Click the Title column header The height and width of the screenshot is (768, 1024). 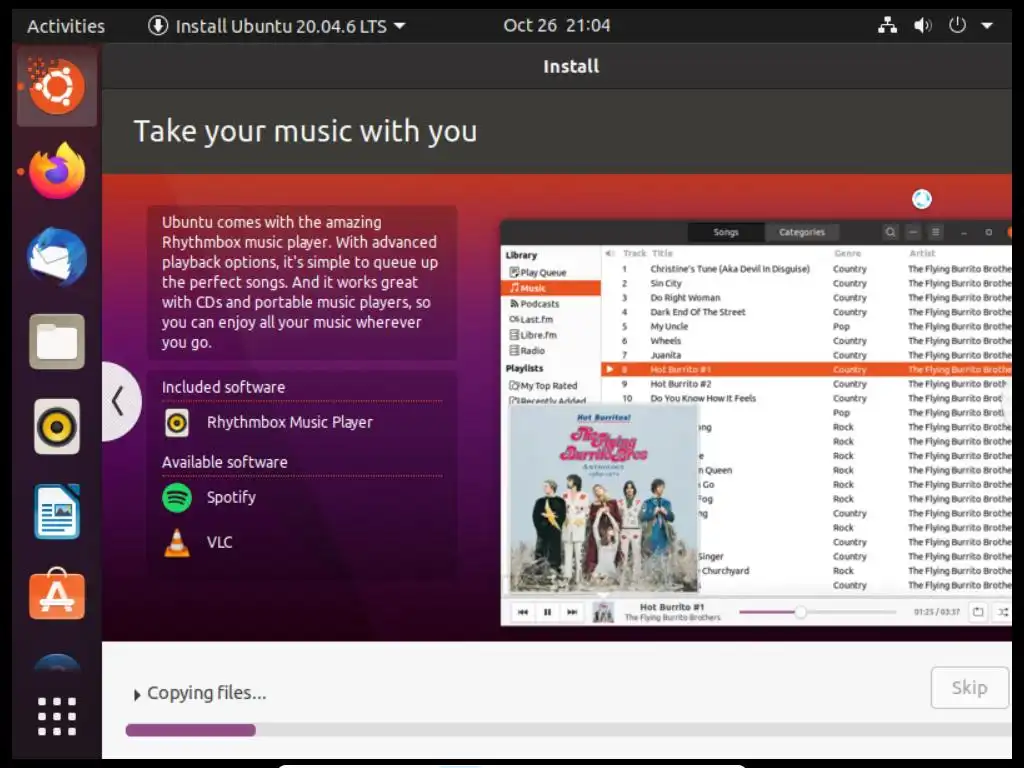662,253
